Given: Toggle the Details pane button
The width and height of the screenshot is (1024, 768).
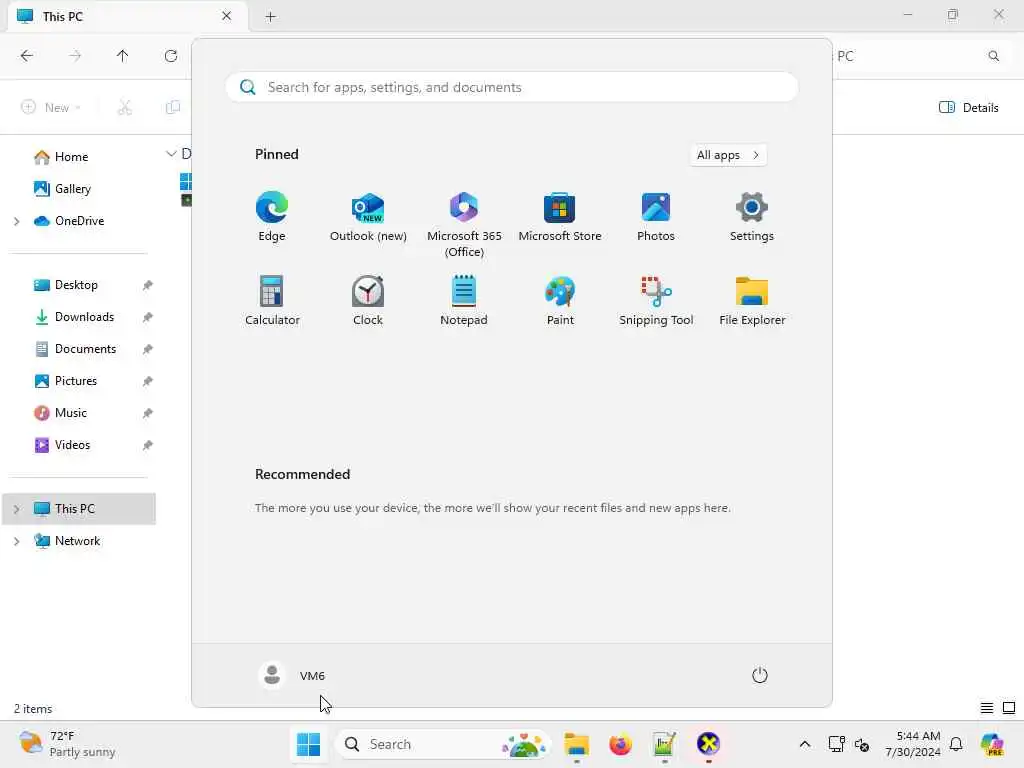Looking at the screenshot, I should [968, 108].
